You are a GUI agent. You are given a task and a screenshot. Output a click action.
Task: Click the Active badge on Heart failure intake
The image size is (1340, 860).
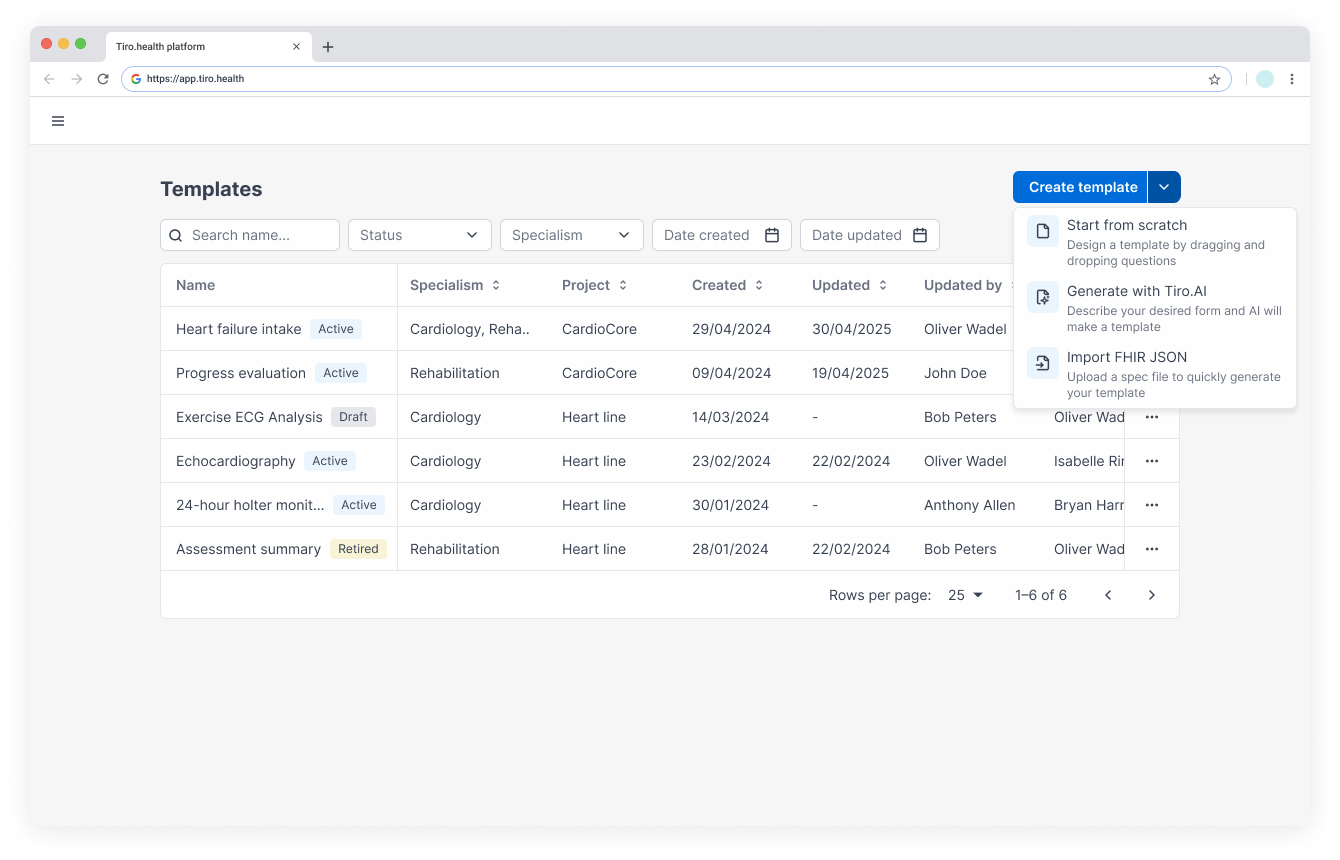pos(336,329)
